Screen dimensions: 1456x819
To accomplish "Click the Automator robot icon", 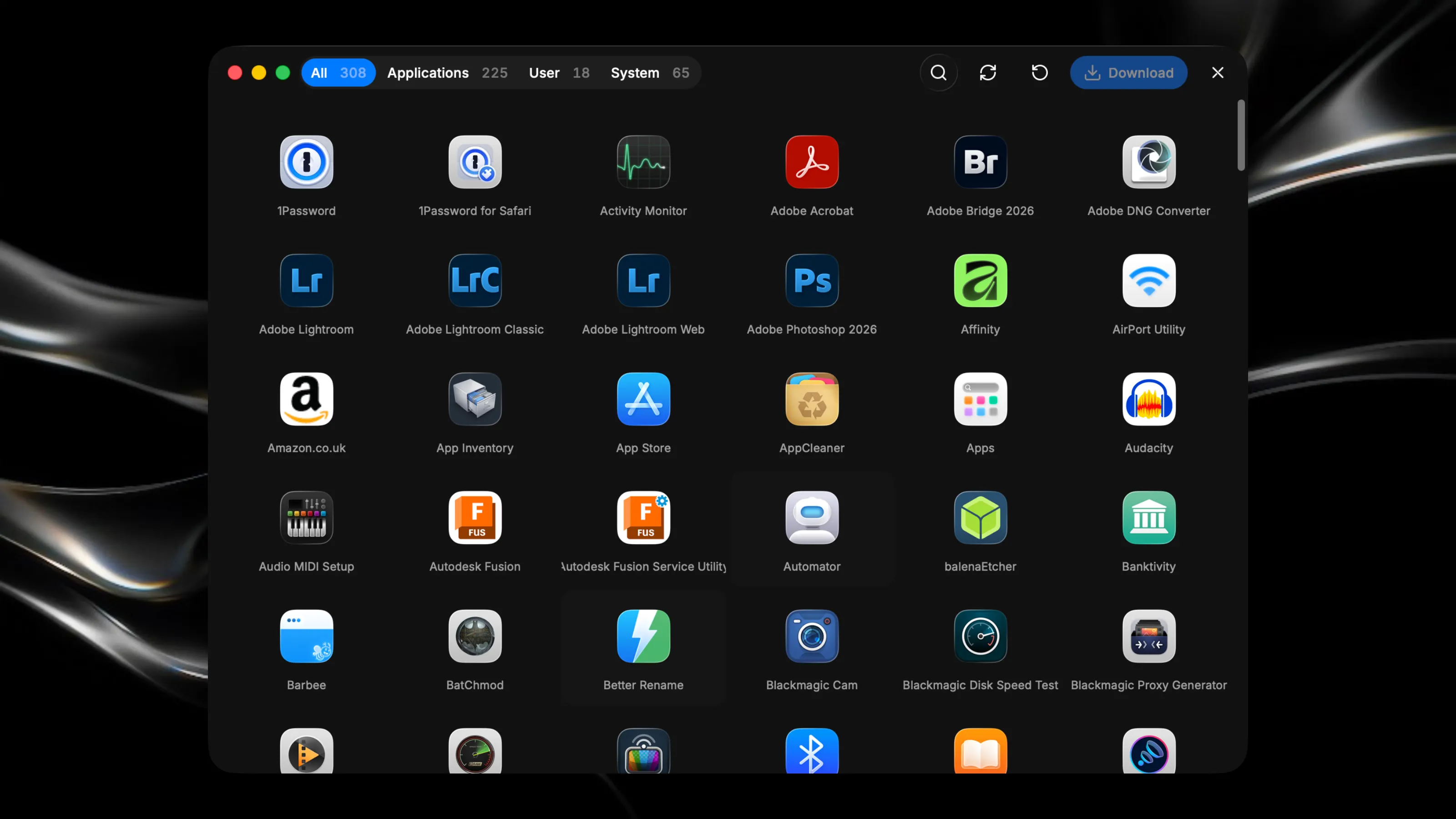I will [x=812, y=518].
